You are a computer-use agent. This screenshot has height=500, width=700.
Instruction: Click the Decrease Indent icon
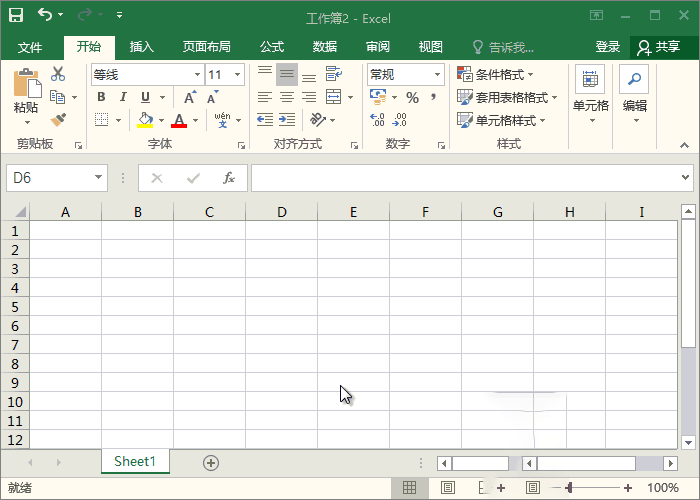click(x=265, y=120)
